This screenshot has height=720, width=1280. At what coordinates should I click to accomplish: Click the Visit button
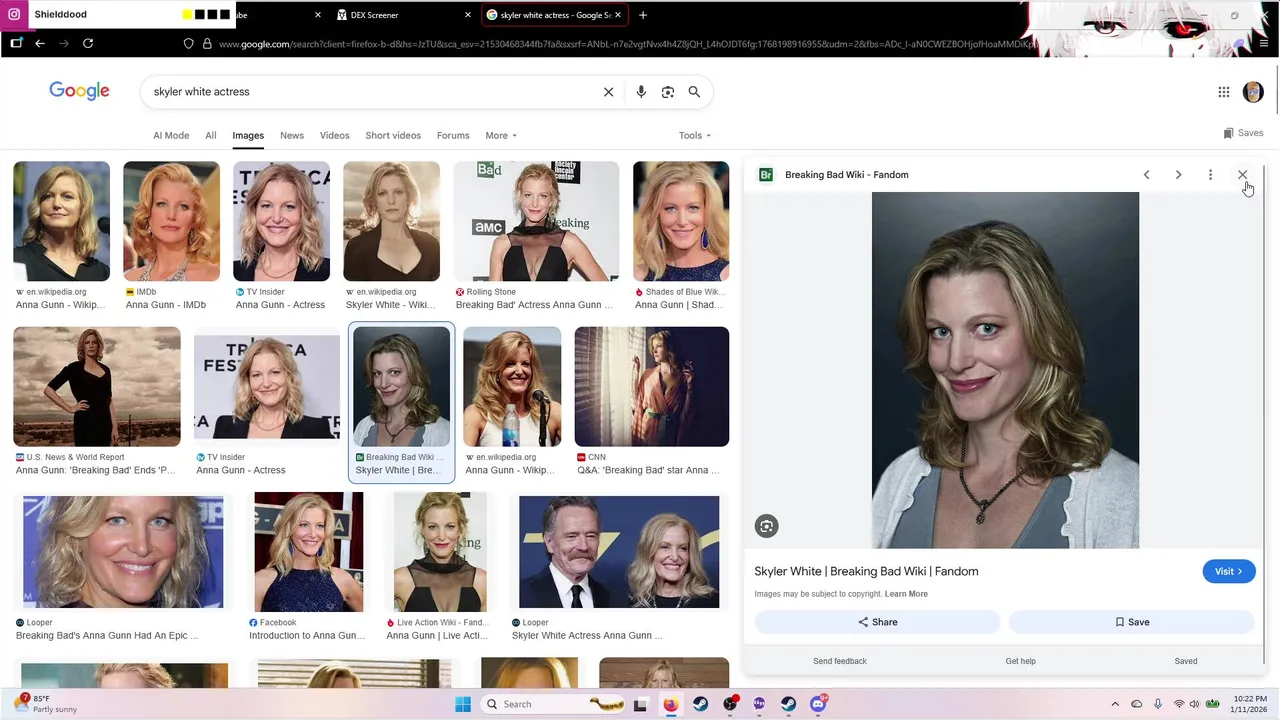point(1229,572)
